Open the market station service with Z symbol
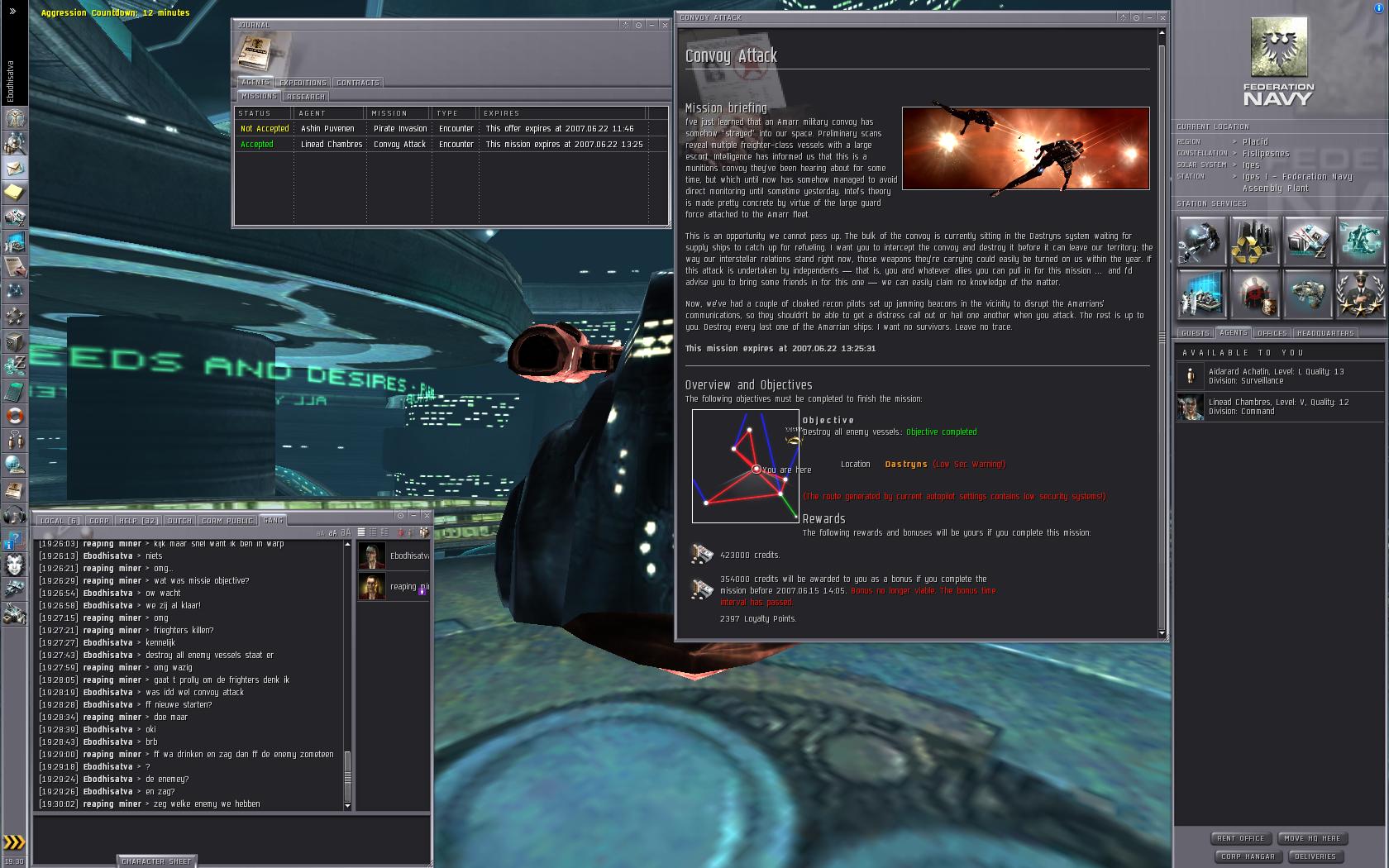The height and width of the screenshot is (868, 1389). pyautogui.click(x=1307, y=241)
